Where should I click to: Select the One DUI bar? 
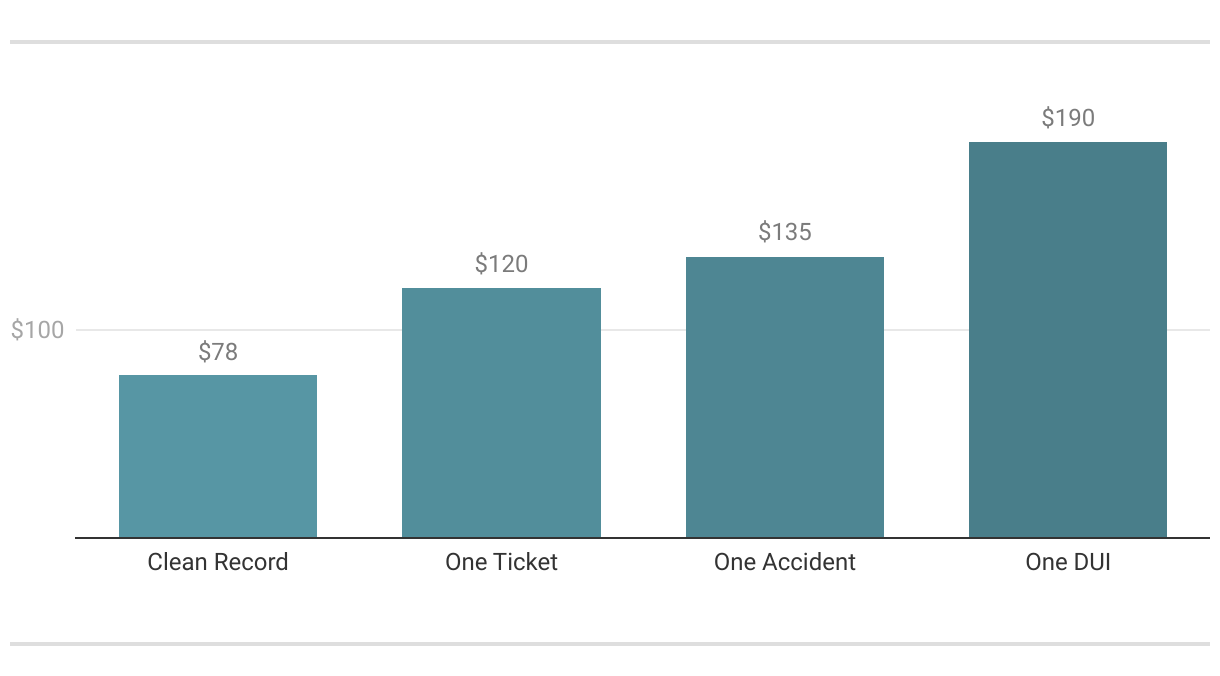coord(1068,340)
